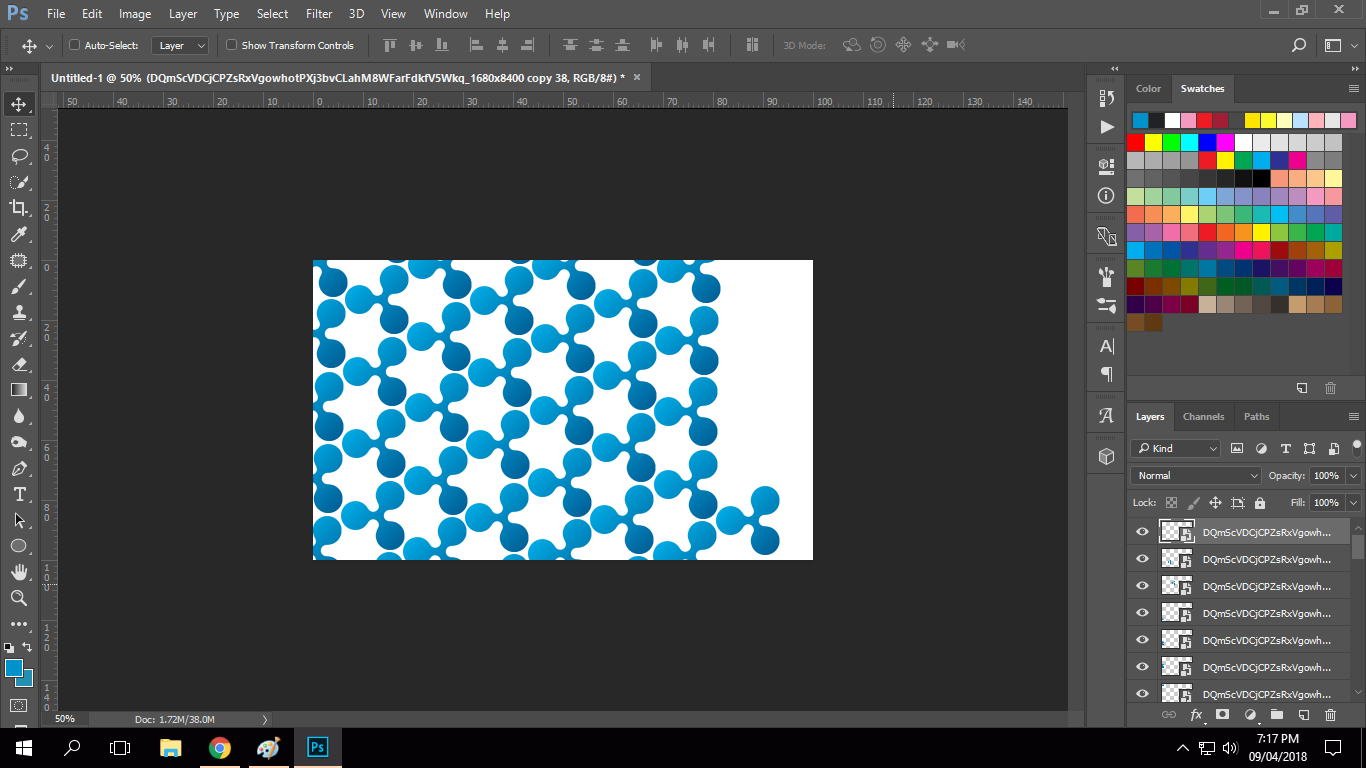Add a layer style (fx)
1366x768 pixels.
click(x=1196, y=715)
